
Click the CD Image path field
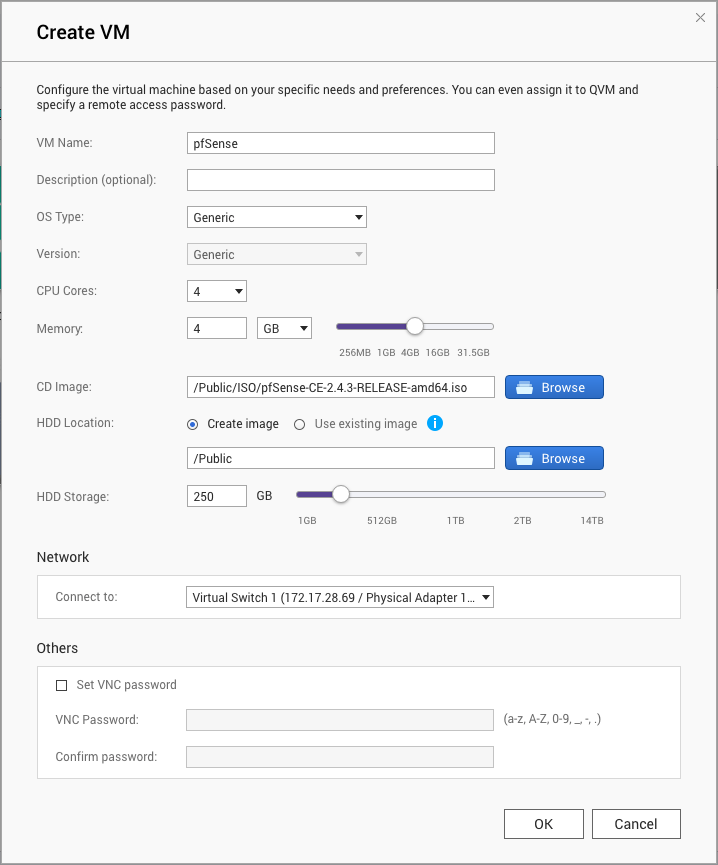340,387
